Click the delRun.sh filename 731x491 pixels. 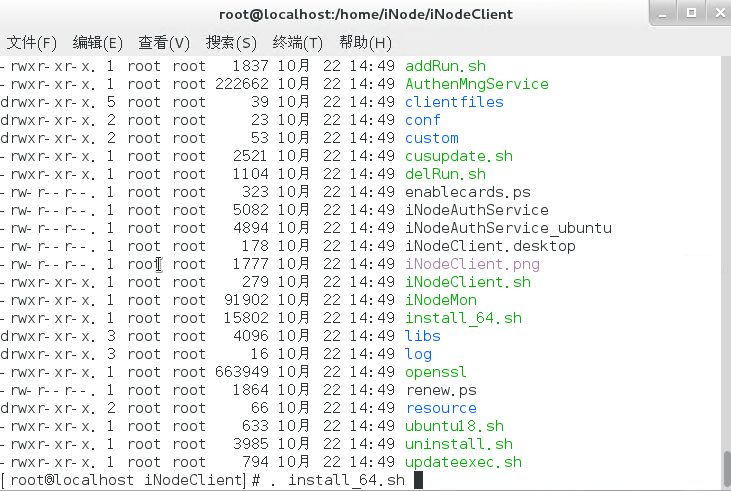pos(445,174)
